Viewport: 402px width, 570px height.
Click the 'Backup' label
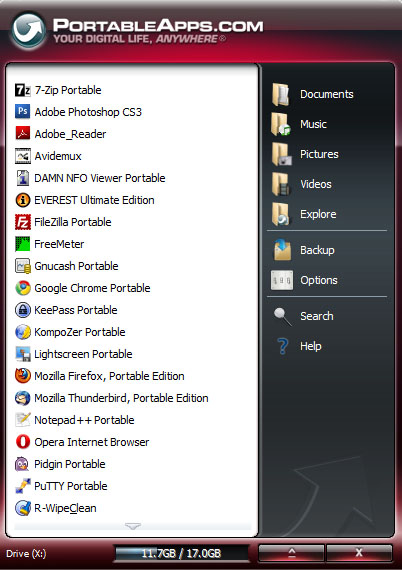click(317, 250)
